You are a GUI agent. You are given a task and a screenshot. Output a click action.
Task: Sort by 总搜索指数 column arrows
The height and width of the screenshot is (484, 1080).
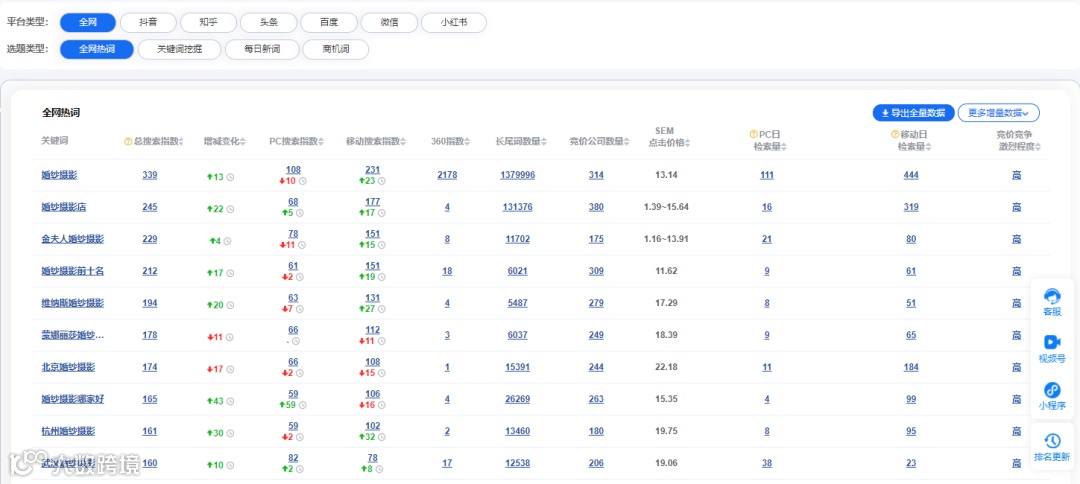click(x=183, y=142)
